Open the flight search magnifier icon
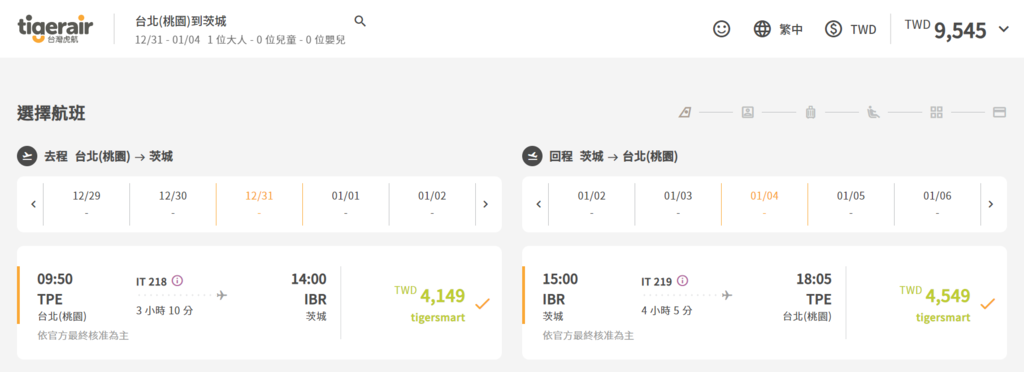The image size is (1024, 372). (360, 21)
